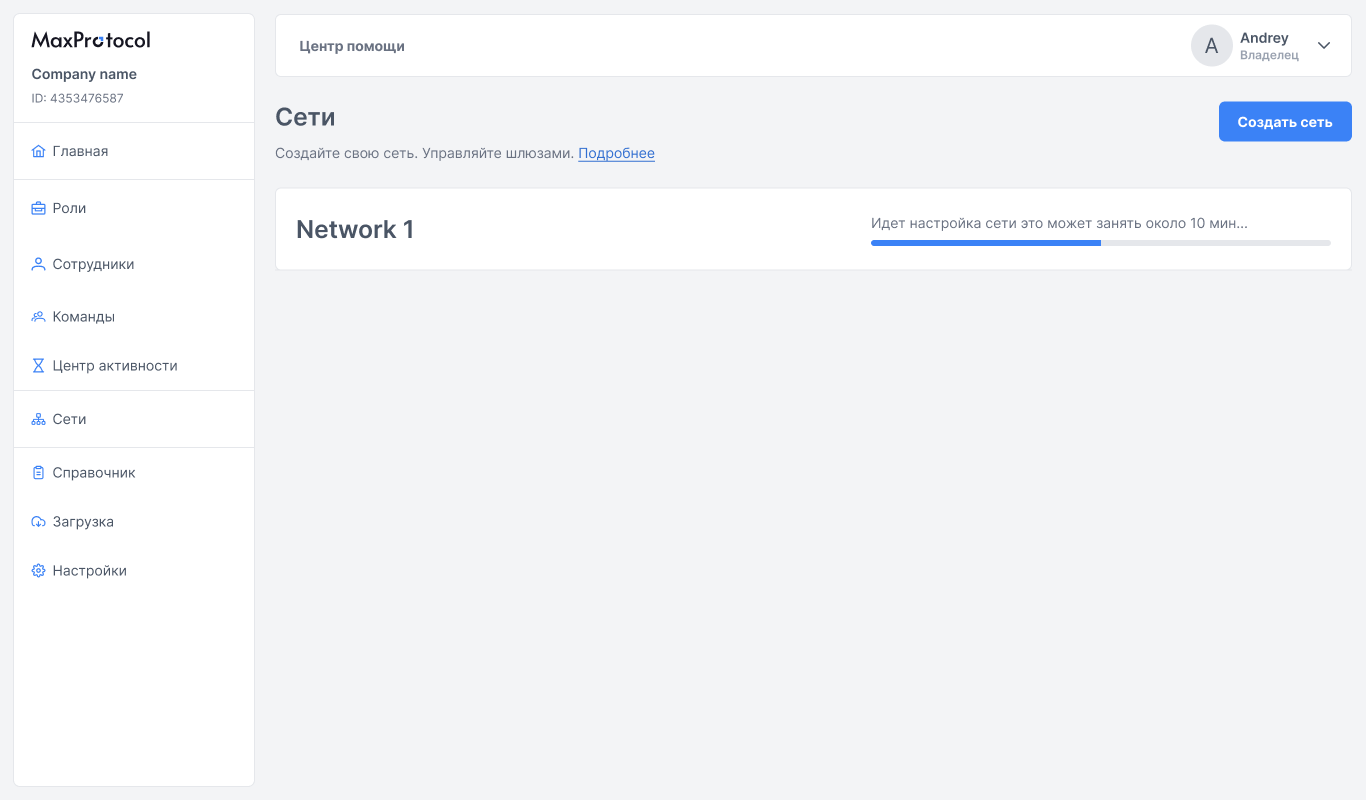Screen dimensions: 1366x800
Task: Click the network setup progress bar
Action: (1101, 243)
